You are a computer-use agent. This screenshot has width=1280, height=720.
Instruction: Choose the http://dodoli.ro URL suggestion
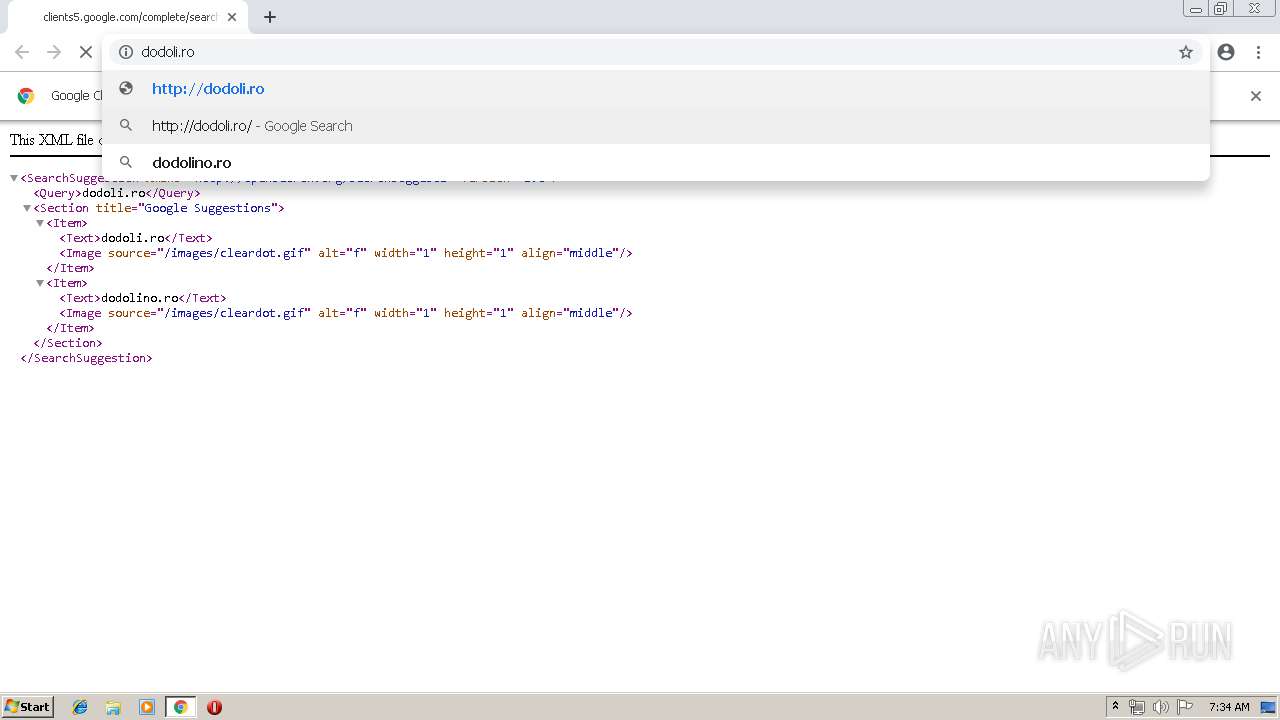[x=656, y=89]
